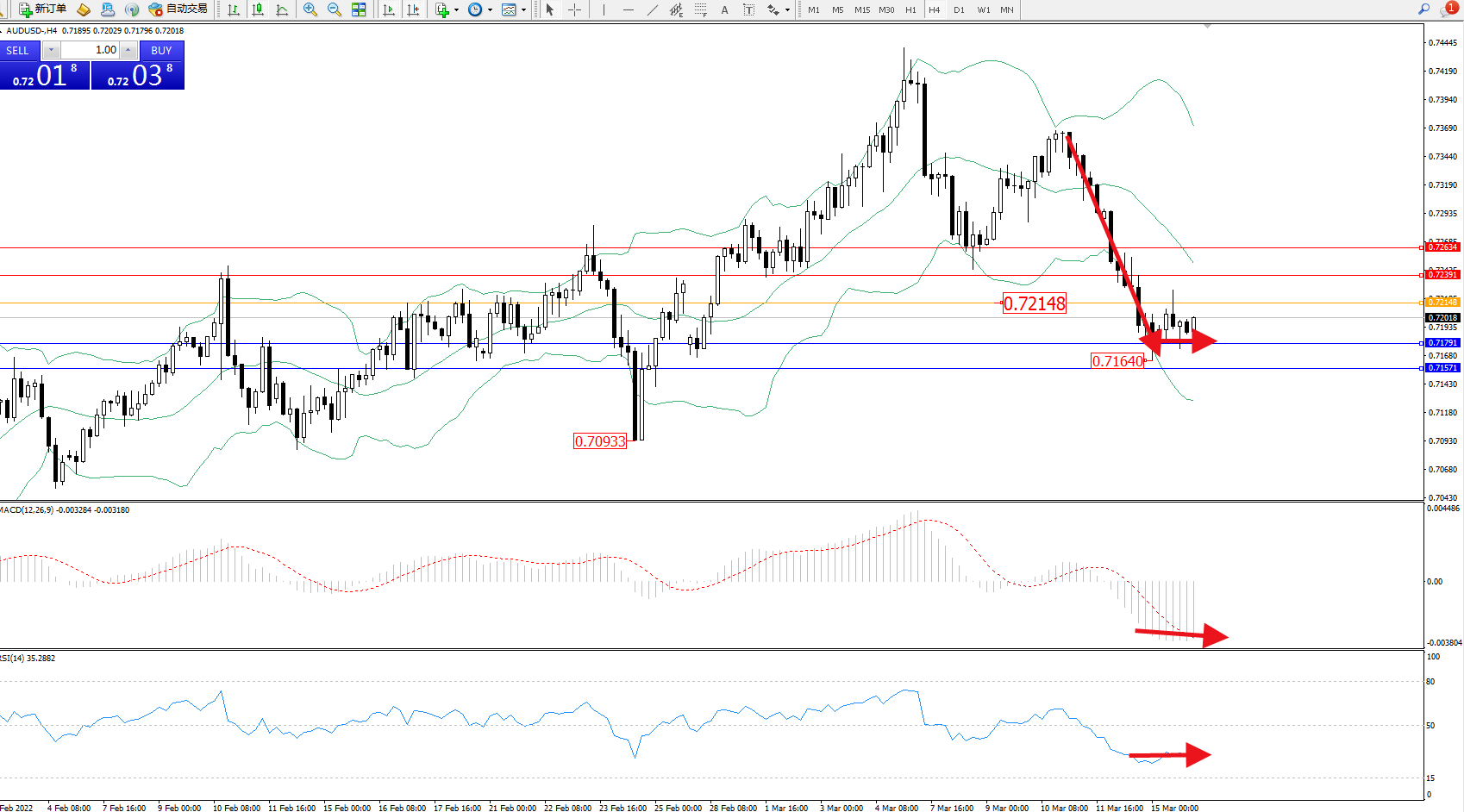Pick the trendline drawing tool

pyautogui.click(x=653, y=9)
